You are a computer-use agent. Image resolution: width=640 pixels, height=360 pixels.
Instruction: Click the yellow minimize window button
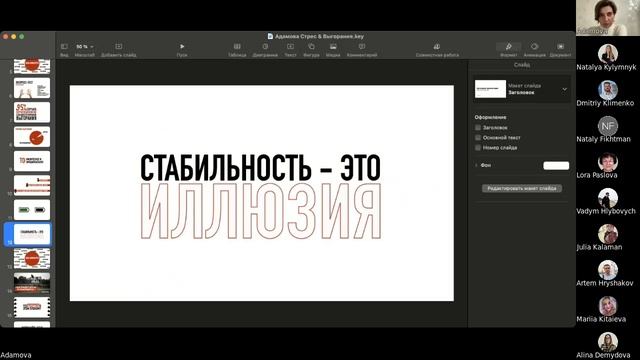click(13, 36)
